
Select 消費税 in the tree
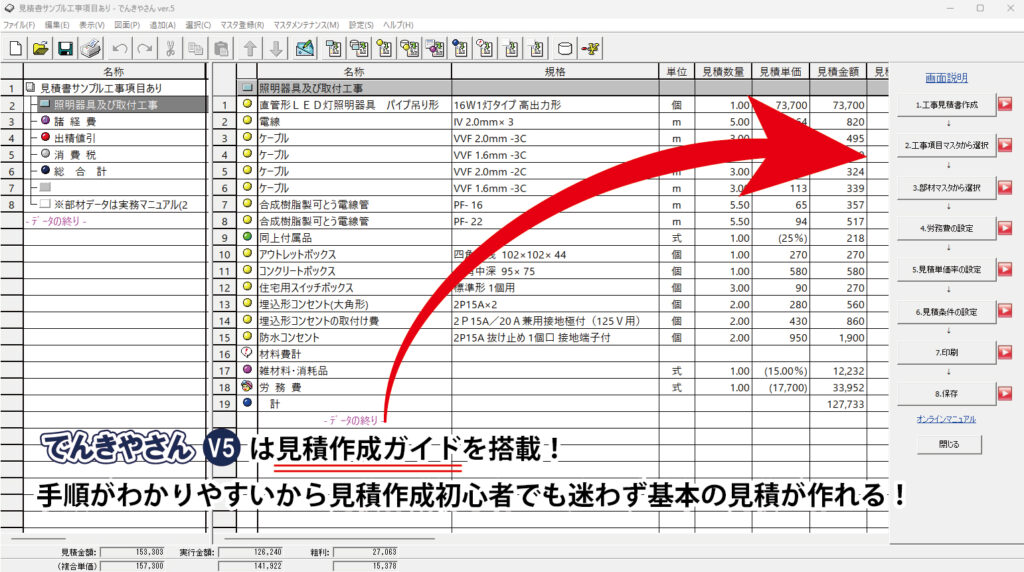pos(75,155)
